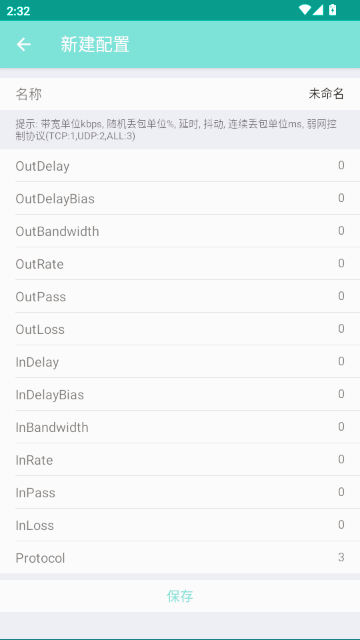Tap the OutRate row
360x640 pixels.
[x=180, y=263]
